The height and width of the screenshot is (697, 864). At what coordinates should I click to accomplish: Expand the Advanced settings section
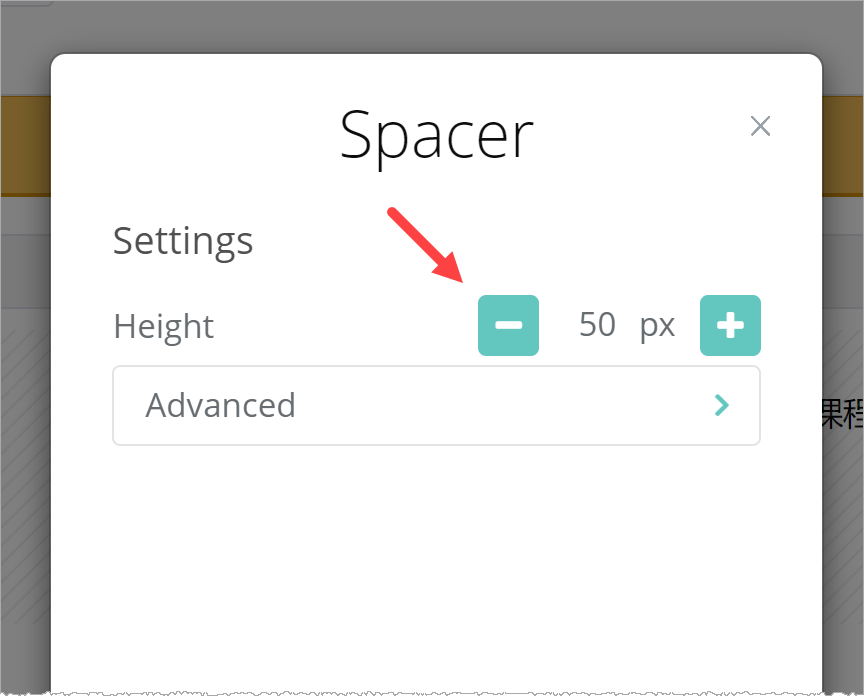[436, 405]
